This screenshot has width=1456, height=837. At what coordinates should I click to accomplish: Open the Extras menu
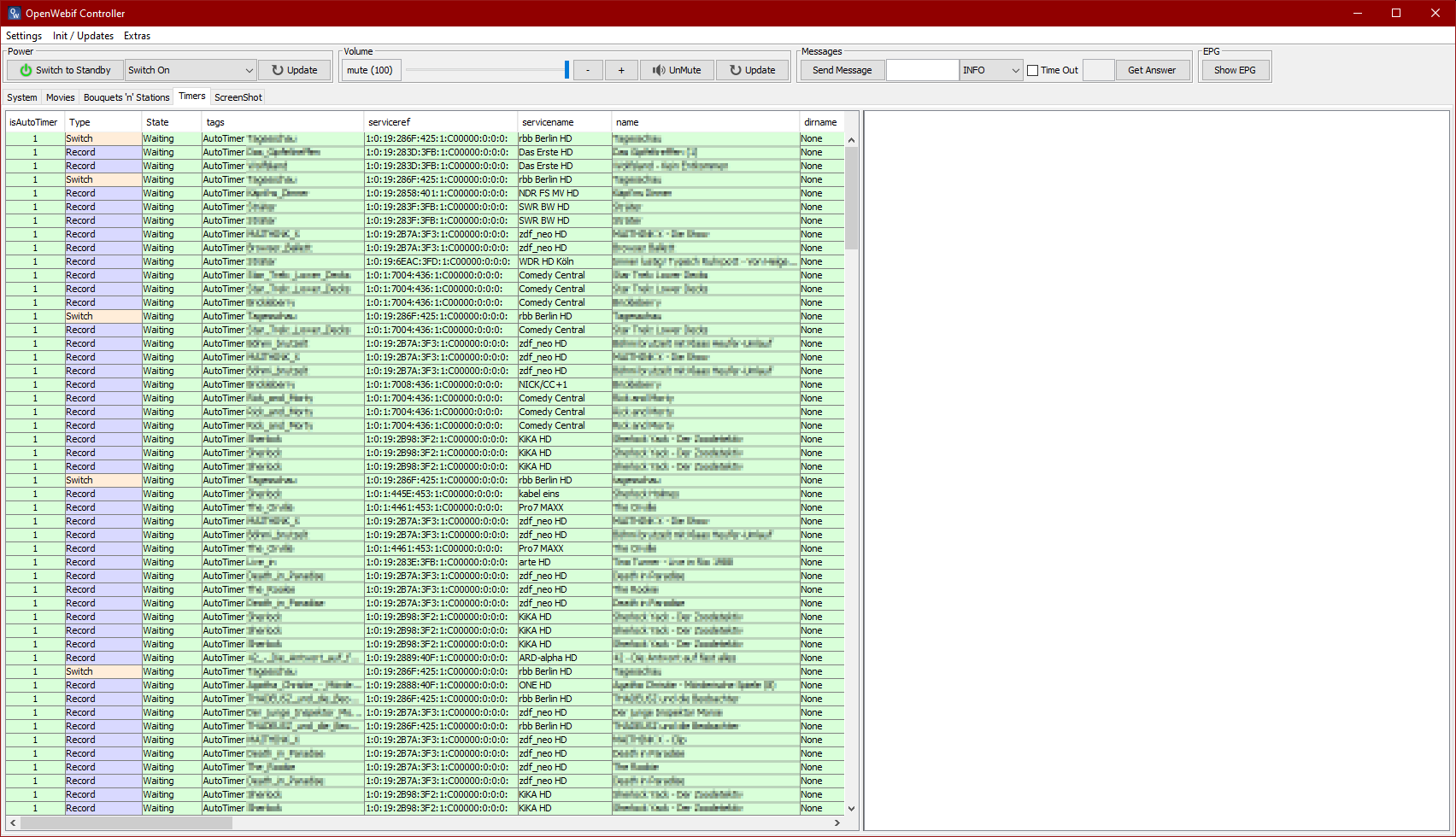137,36
